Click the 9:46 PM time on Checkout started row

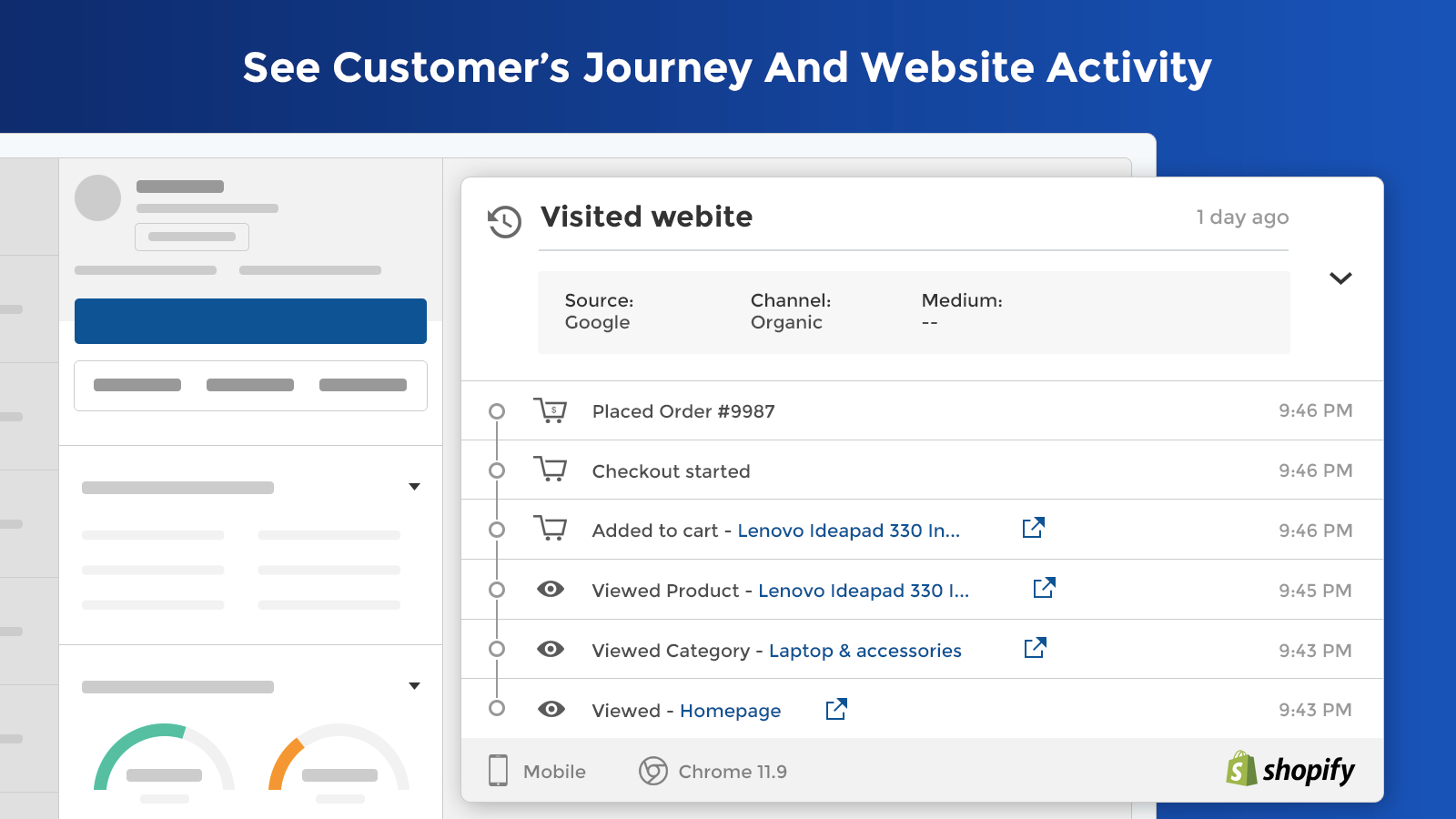pos(1315,470)
